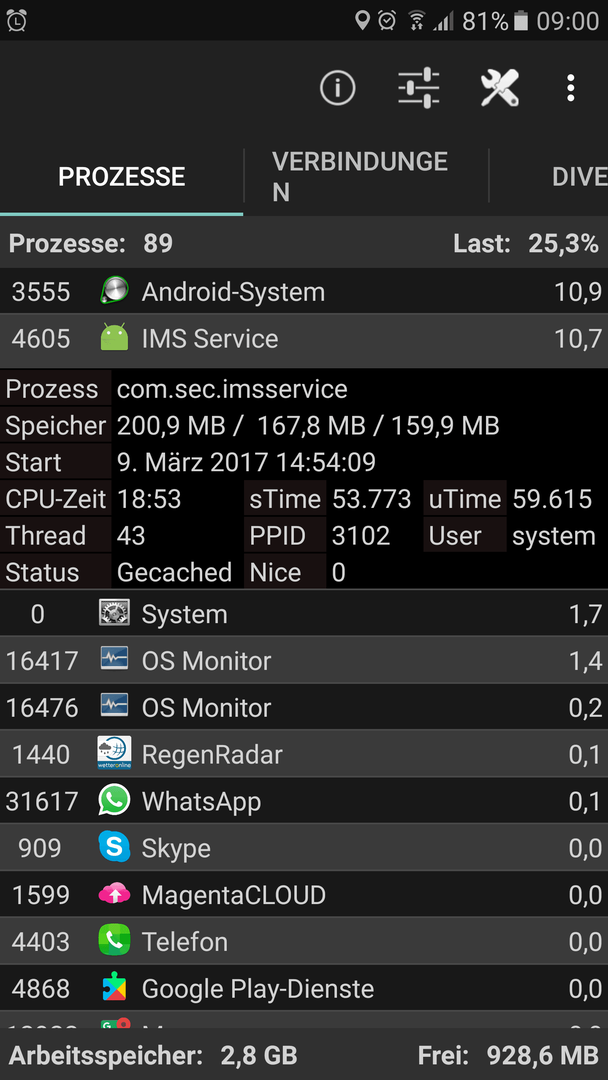
Task: Tap the Google Play-Dienste puzzle icon
Action: coord(114,988)
